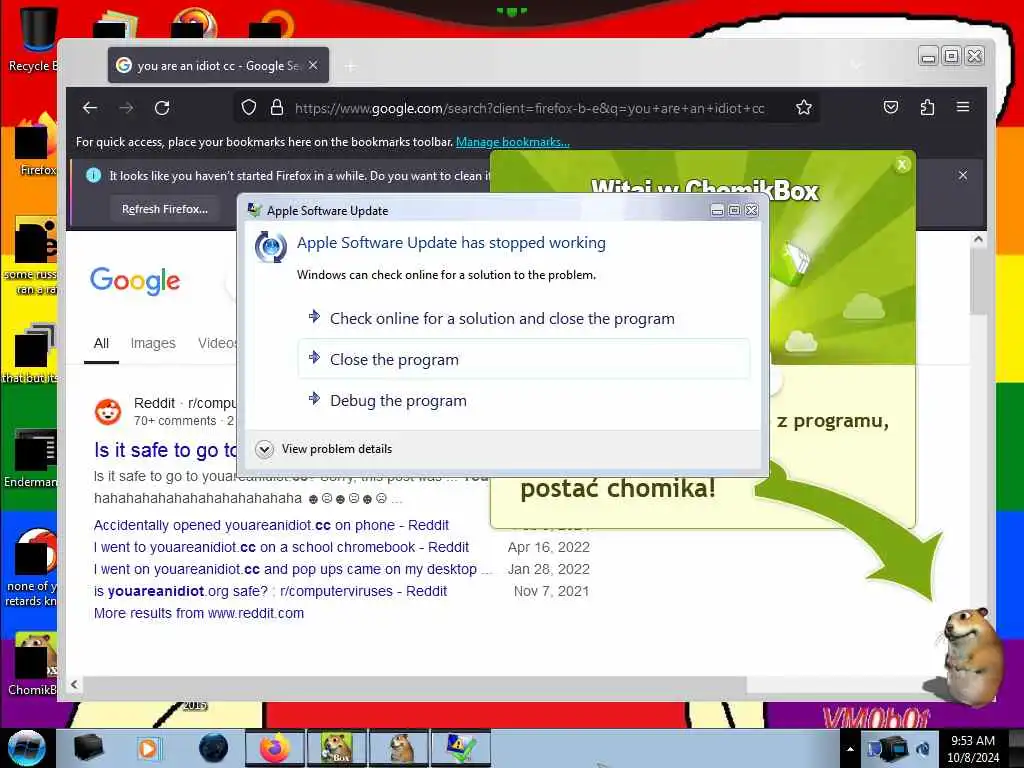Open 'Is it safe to go to' result
This screenshot has width=1024, height=768.
[166, 451]
